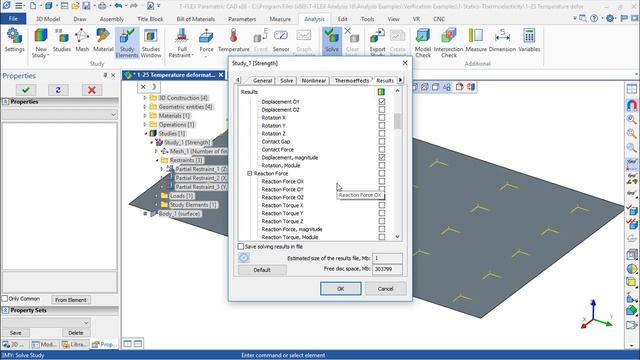Toggle Study Elements display
Screen dimensions: 640x360
click(127, 42)
